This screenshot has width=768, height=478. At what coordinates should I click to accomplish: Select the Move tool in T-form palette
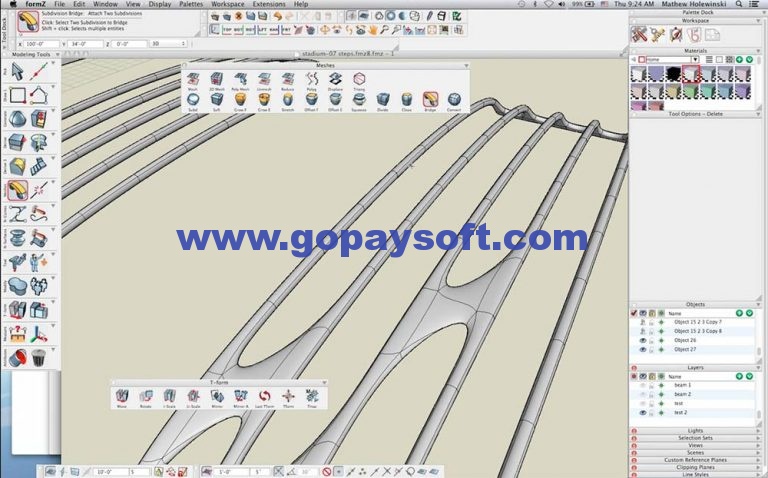(x=122, y=396)
